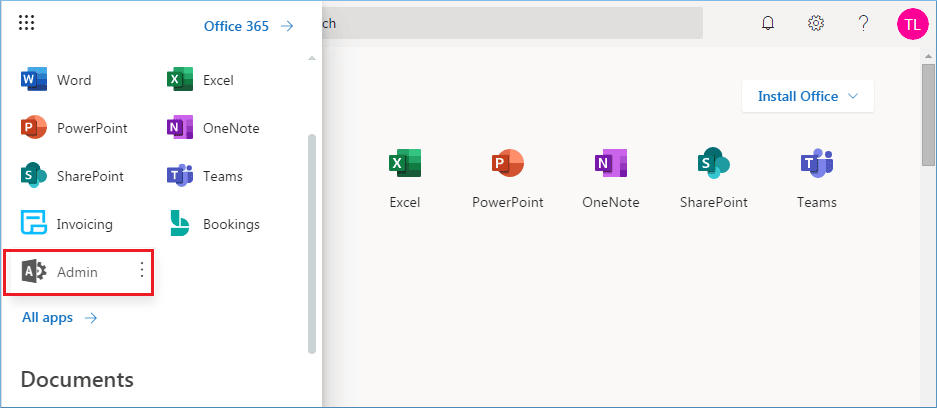Image resolution: width=937 pixels, height=408 pixels.
Task: Open the Admin center app
Action: click(x=60, y=272)
